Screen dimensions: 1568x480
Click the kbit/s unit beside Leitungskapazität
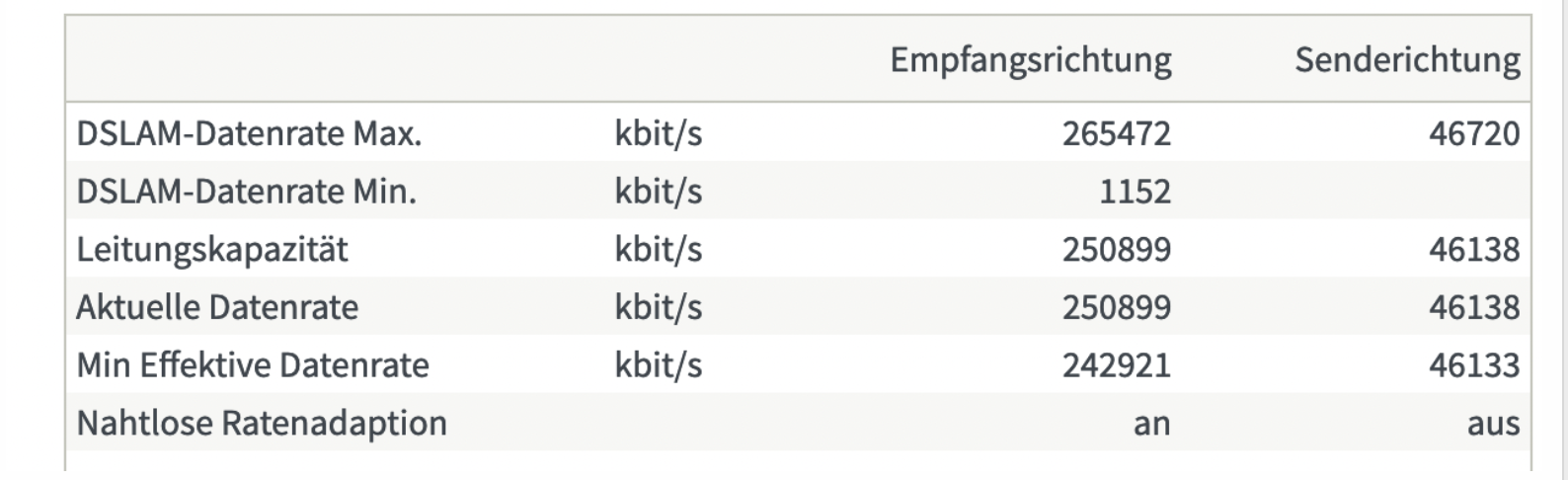click(659, 249)
